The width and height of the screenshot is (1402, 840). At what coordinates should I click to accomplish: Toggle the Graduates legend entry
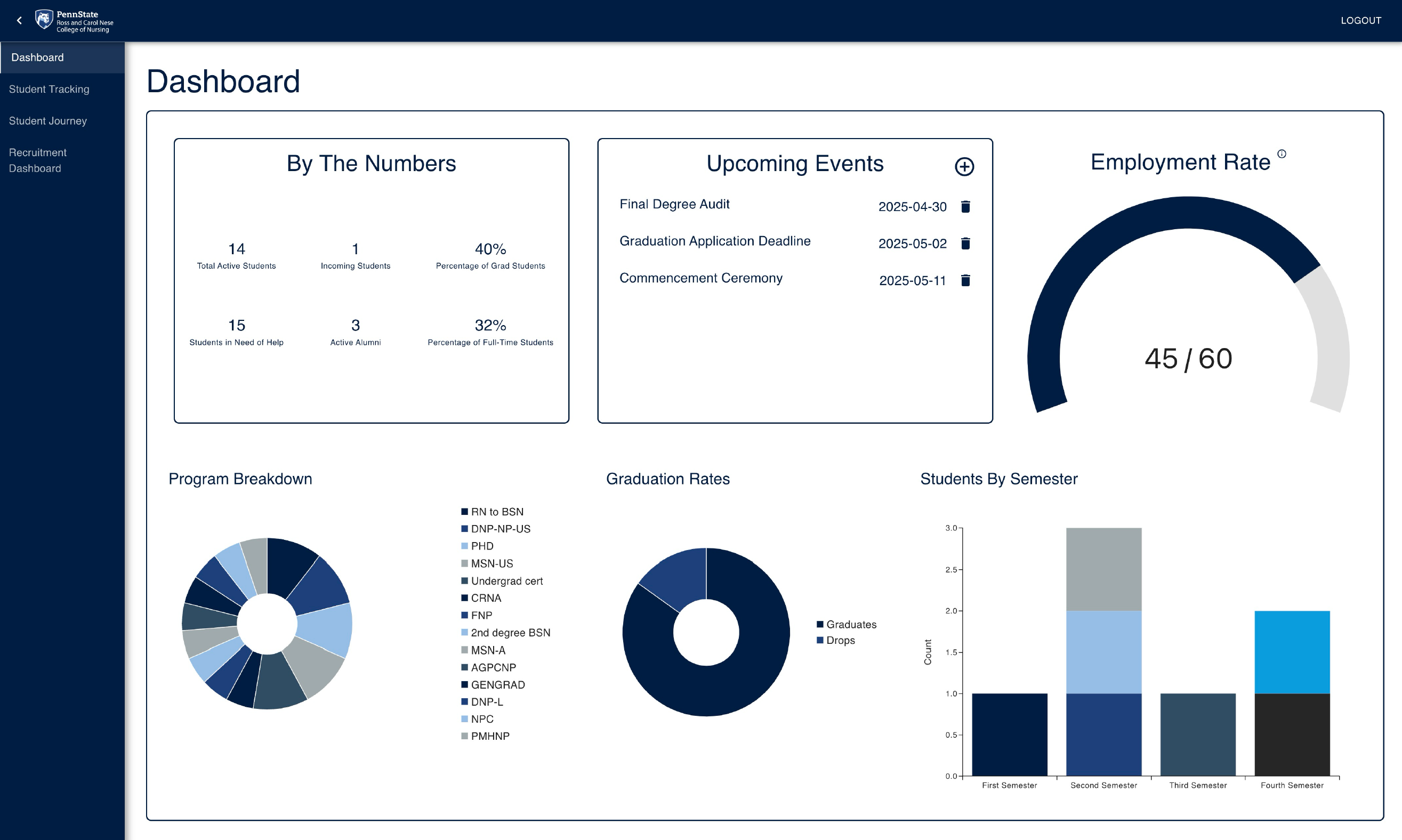[x=847, y=624]
